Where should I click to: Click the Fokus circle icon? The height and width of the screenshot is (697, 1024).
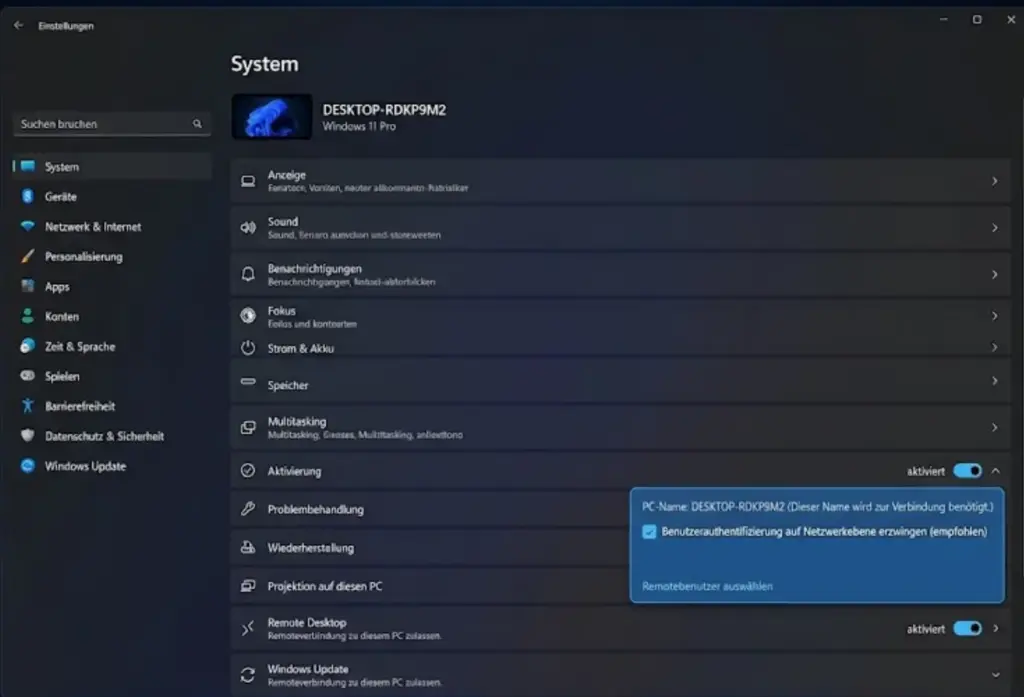248,316
